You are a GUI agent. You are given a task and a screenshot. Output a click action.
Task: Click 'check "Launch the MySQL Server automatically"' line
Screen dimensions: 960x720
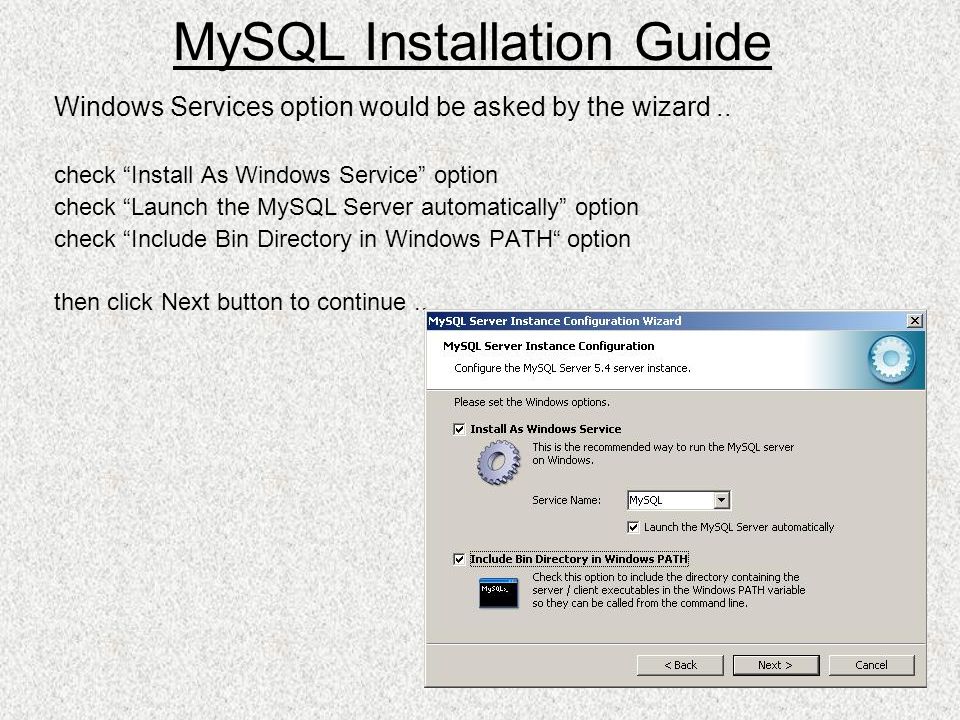(346, 207)
